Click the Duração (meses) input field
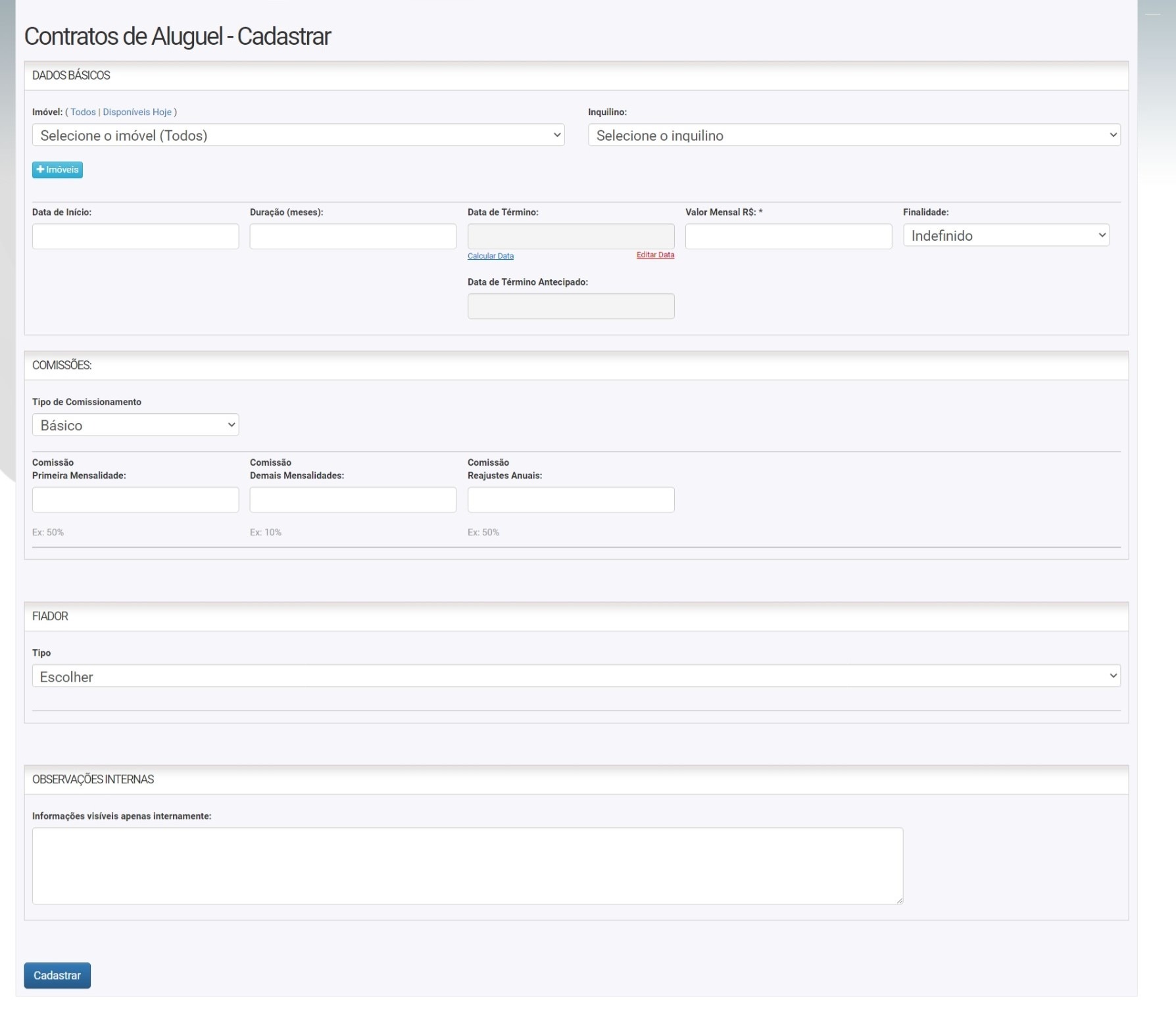This screenshot has width=1176, height=1009. pyautogui.click(x=353, y=236)
